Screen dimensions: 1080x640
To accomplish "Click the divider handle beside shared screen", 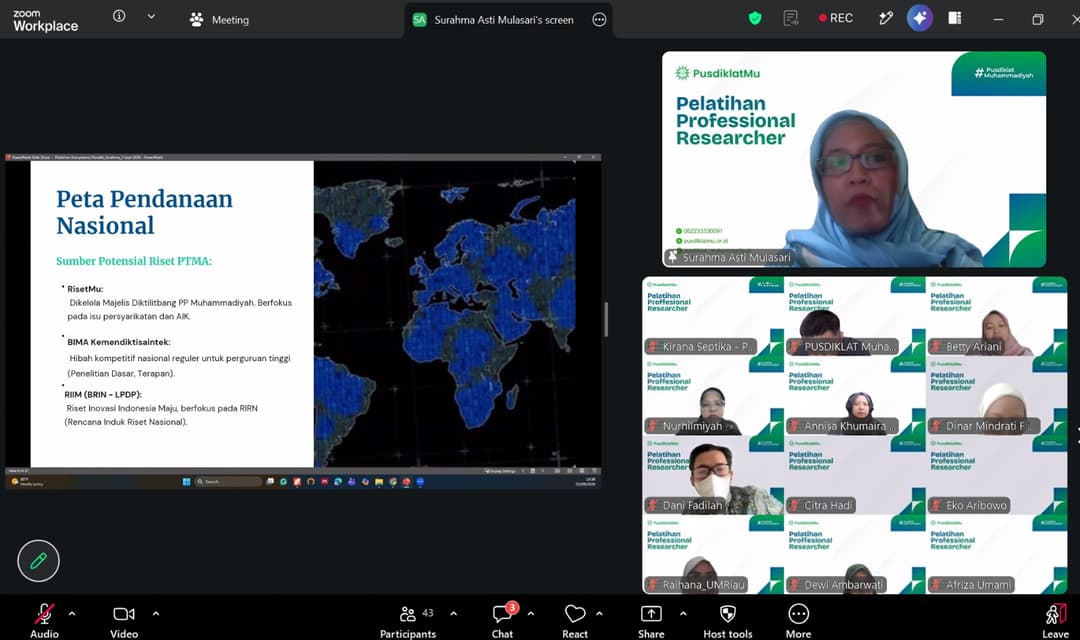I will tap(606, 319).
